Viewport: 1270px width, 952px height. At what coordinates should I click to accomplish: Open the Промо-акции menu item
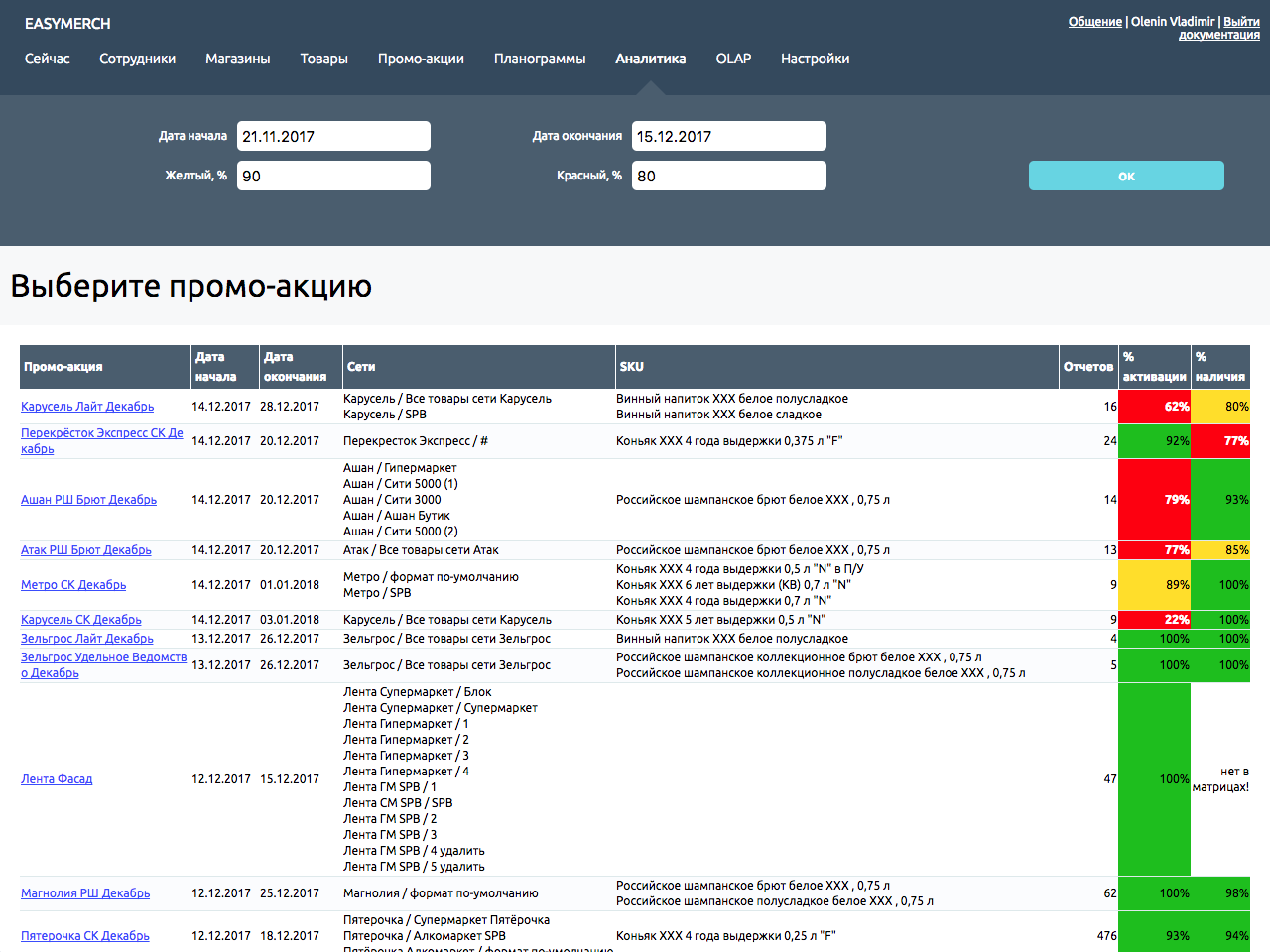click(x=421, y=59)
